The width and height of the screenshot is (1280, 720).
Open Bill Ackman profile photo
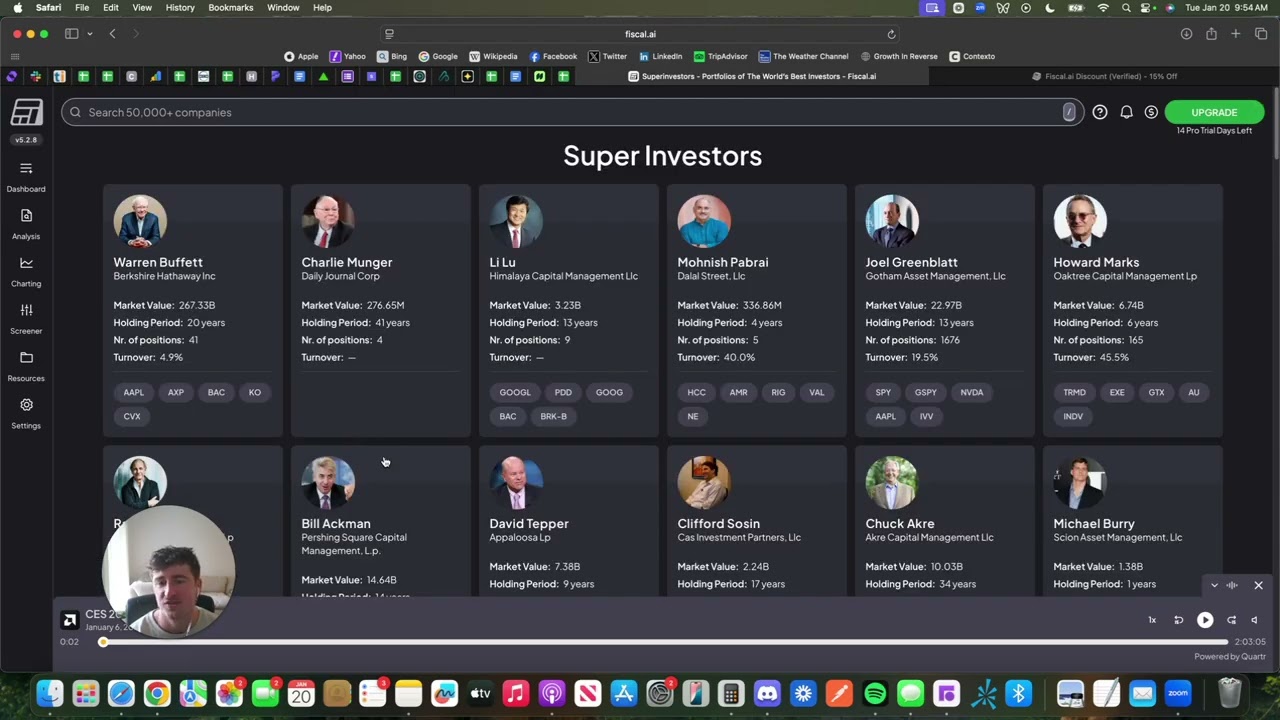tap(328, 483)
